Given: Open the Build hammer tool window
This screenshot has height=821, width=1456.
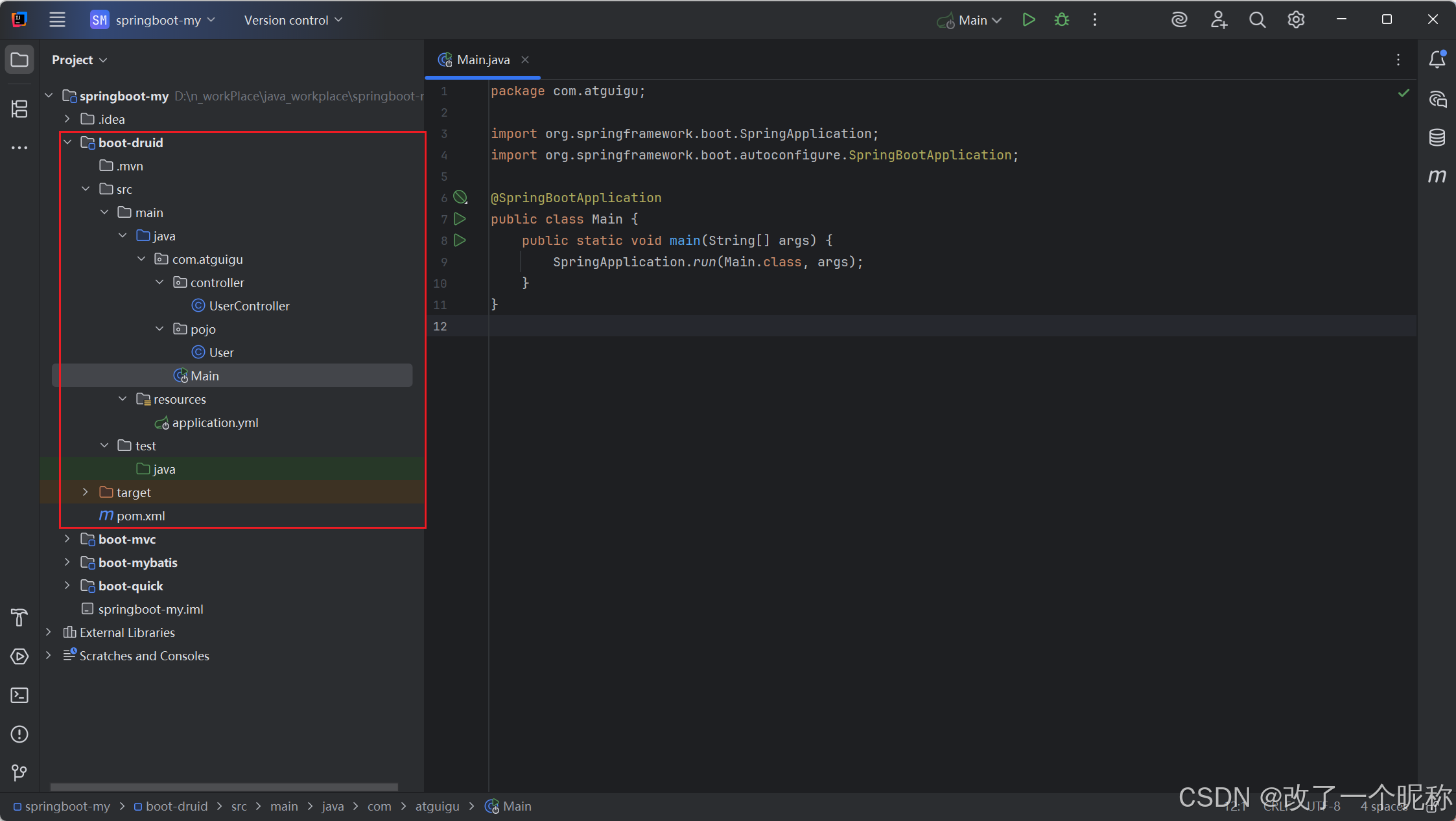Looking at the screenshot, I should pos(19,618).
